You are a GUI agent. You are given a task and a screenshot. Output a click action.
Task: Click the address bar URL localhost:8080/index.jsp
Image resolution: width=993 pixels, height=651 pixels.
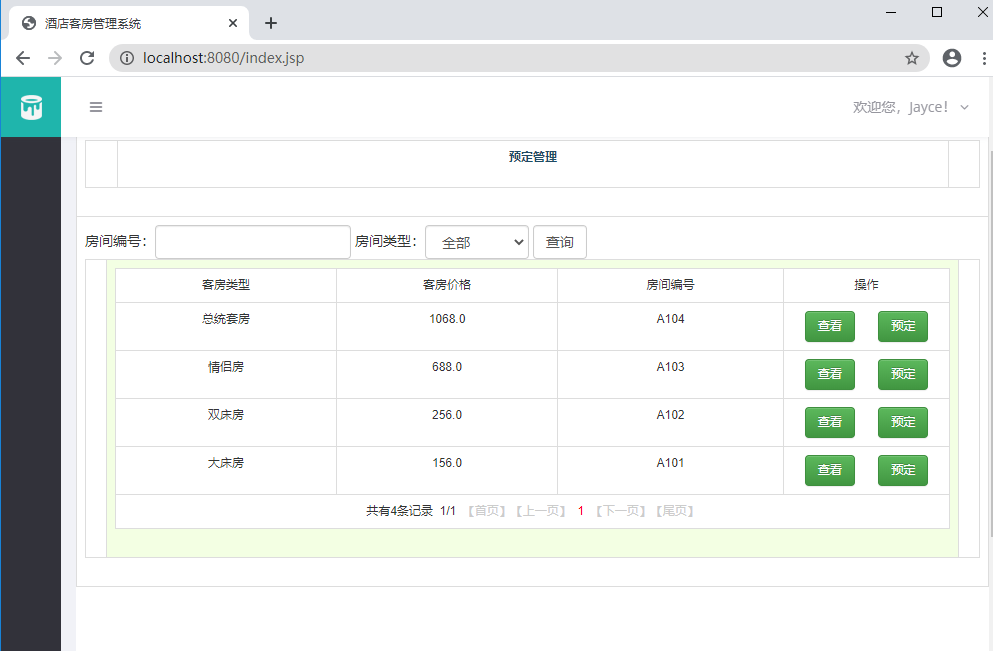click(223, 58)
